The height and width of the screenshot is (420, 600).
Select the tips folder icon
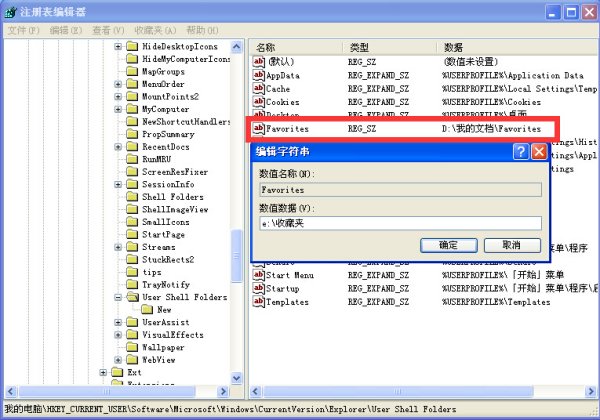132,272
